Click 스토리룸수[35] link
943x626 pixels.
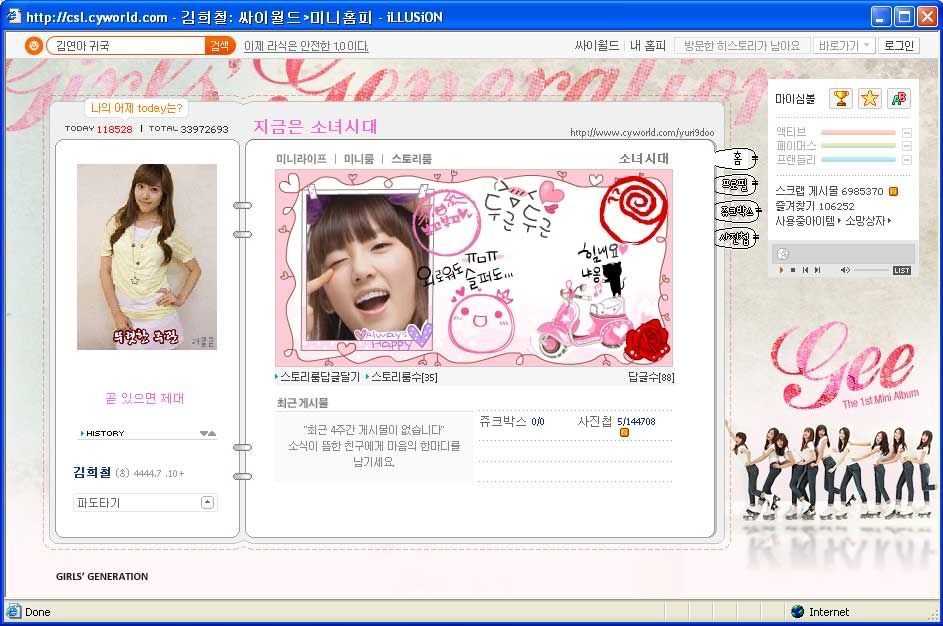coord(402,377)
